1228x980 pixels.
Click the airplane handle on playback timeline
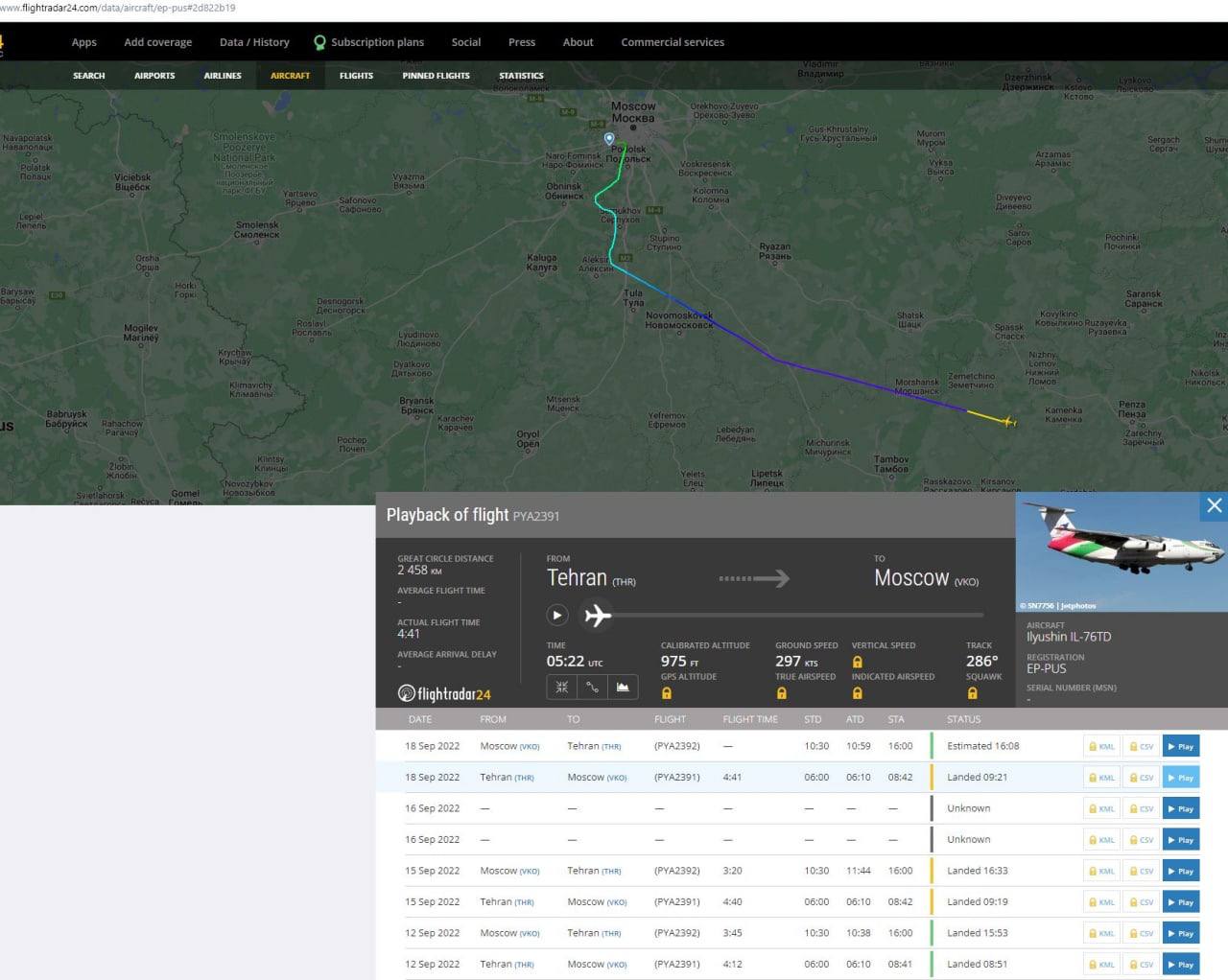(x=598, y=615)
